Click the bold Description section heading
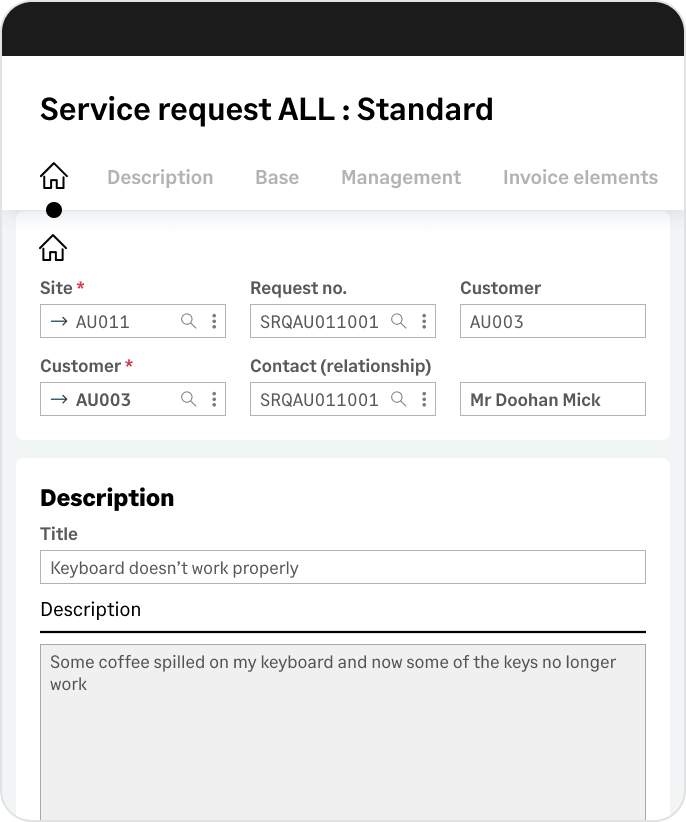This screenshot has height=822, width=686. point(107,497)
